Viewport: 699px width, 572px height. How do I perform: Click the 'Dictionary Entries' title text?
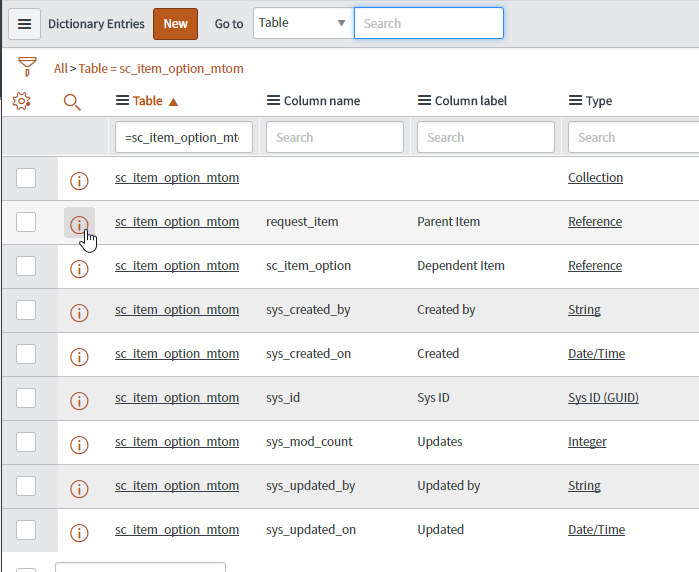tap(96, 24)
